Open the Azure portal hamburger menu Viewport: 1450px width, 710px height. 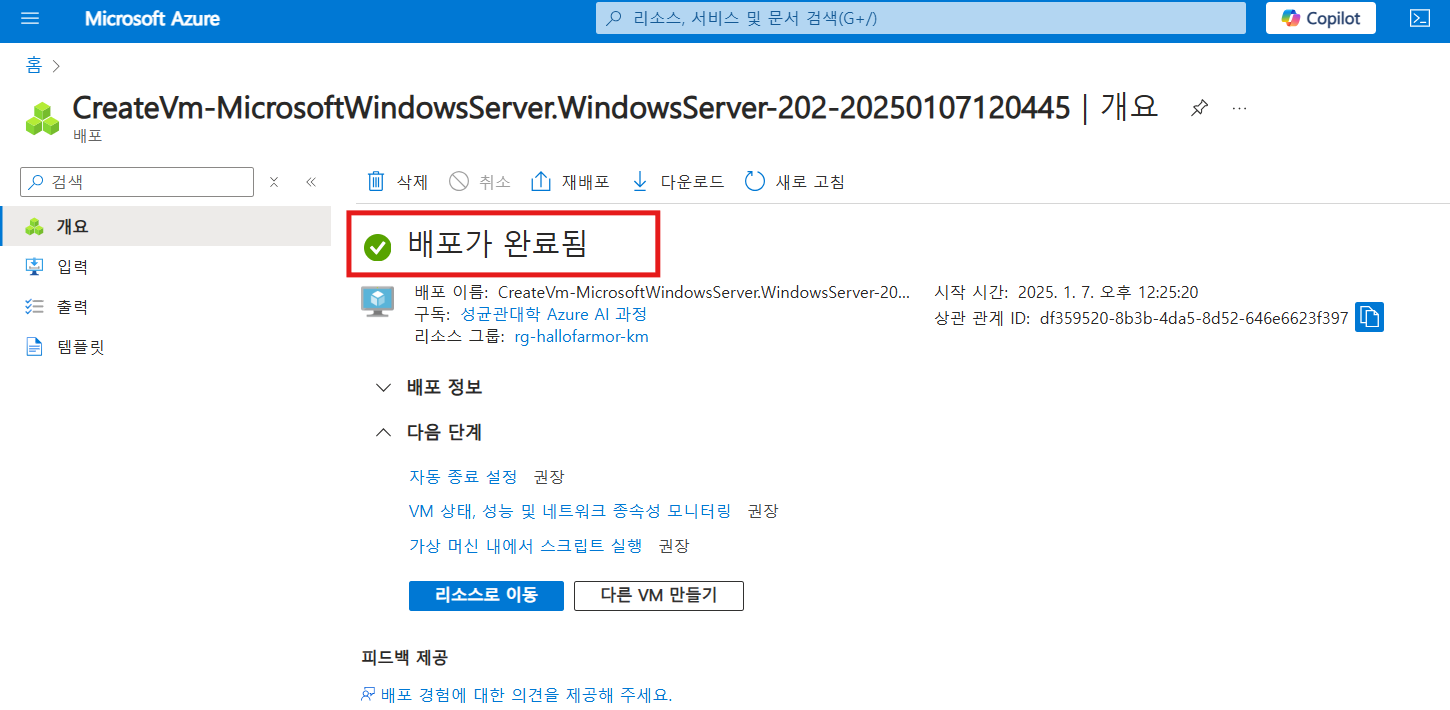pyautogui.click(x=29, y=19)
